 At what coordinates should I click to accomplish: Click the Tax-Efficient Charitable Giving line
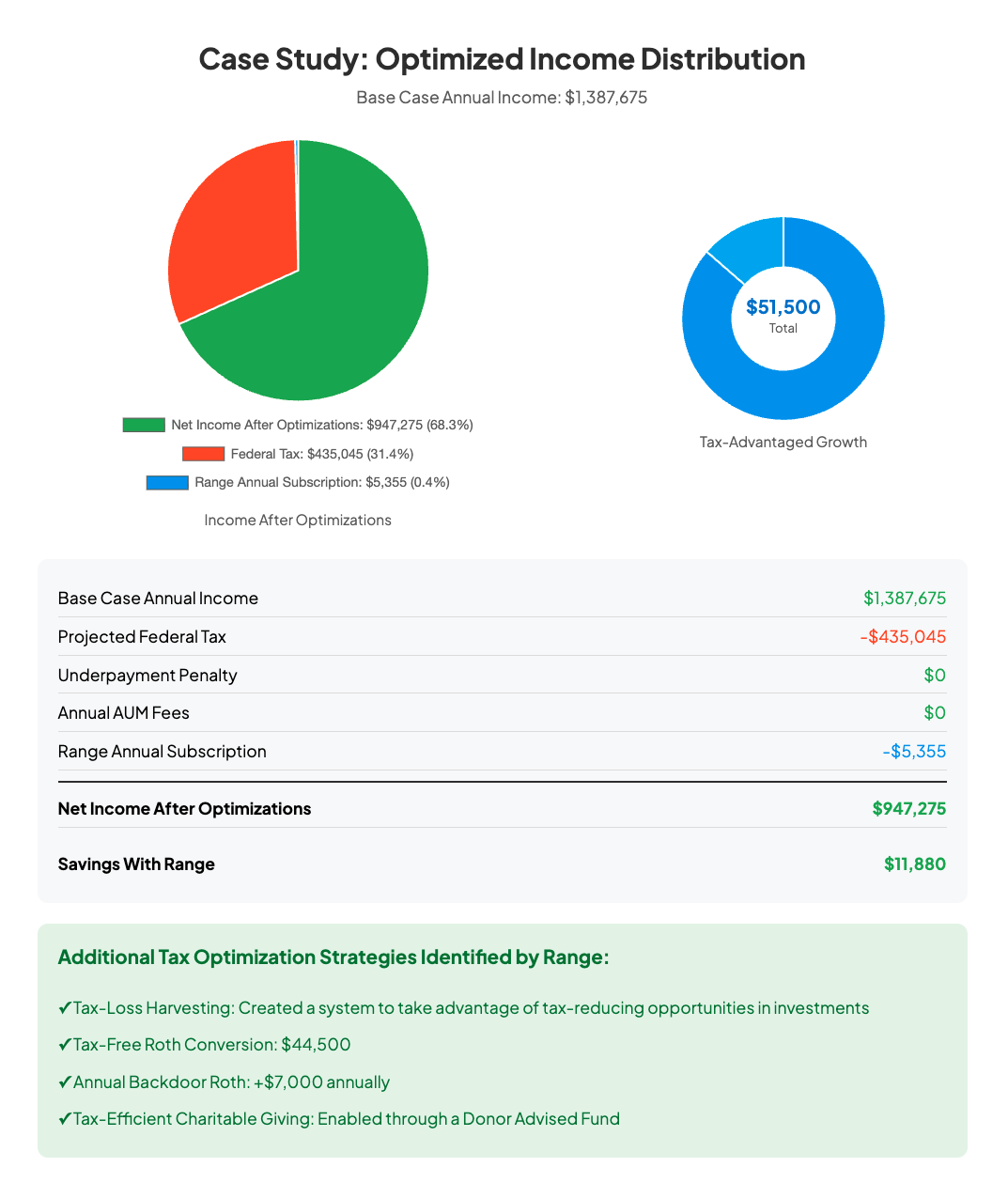pyautogui.click(x=339, y=1119)
